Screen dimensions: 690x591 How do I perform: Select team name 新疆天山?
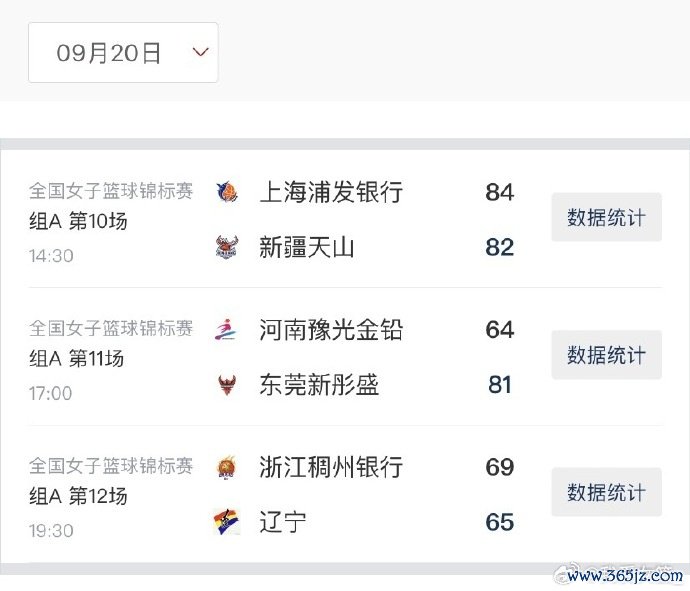[307, 247]
